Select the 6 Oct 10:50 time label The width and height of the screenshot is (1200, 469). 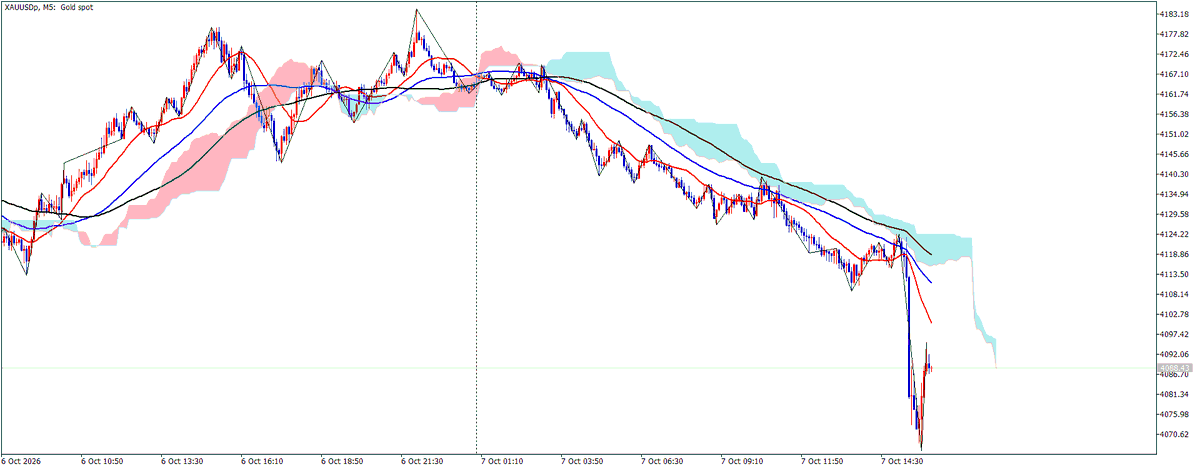[103, 462]
